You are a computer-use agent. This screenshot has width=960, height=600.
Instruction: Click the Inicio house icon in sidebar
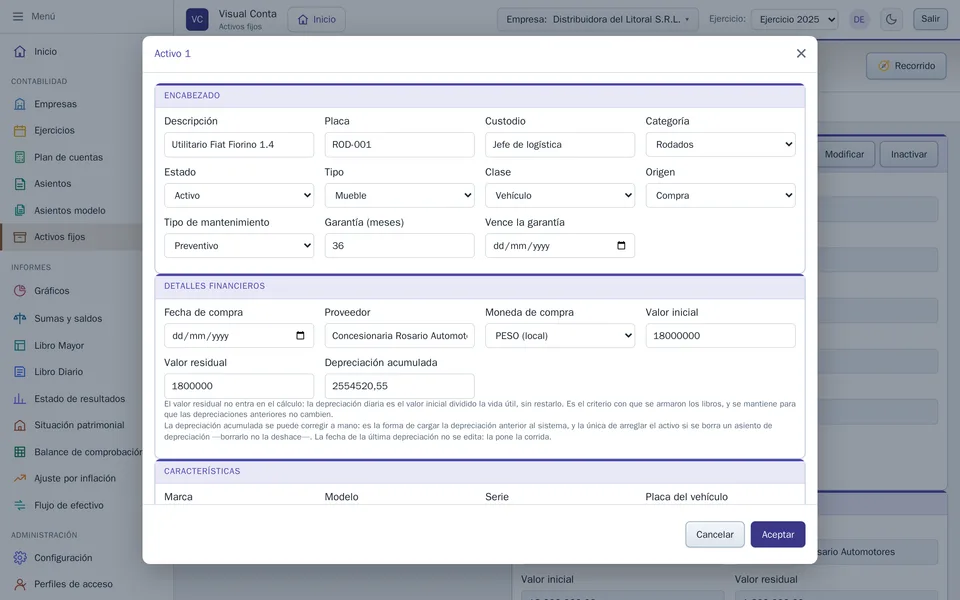(x=20, y=51)
